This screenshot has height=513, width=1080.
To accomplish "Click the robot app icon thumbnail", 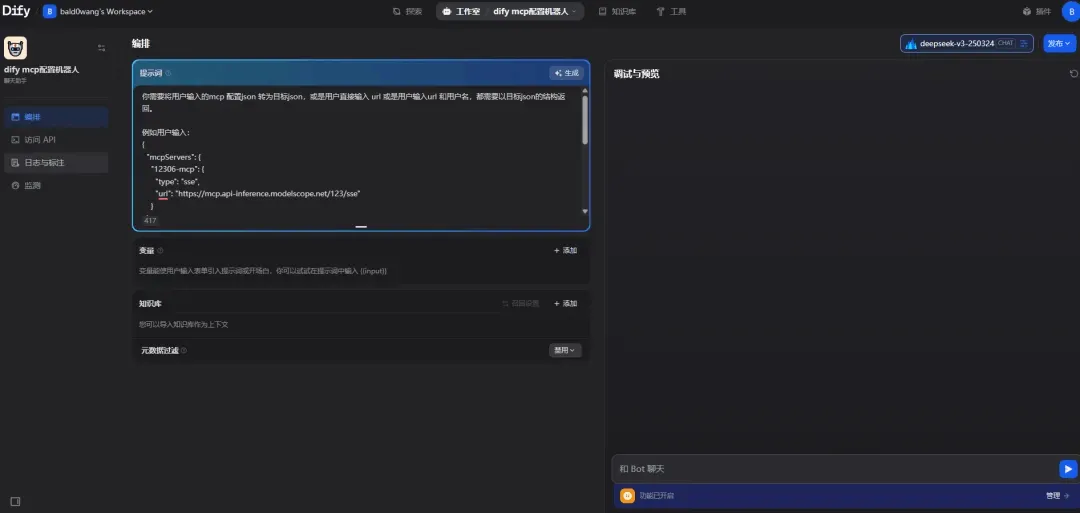I will [x=15, y=48].
